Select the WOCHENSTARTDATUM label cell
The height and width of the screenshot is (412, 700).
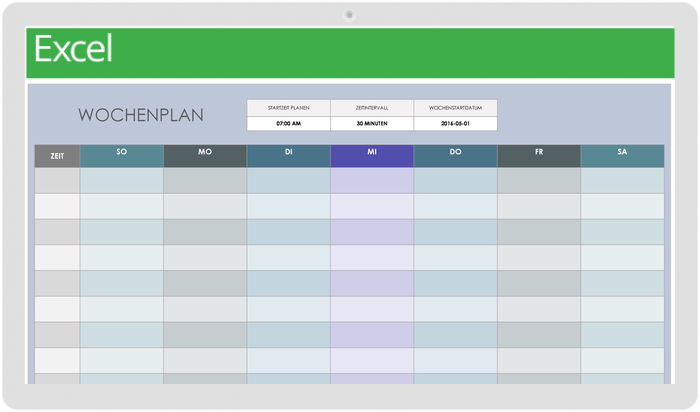point(455,107)
